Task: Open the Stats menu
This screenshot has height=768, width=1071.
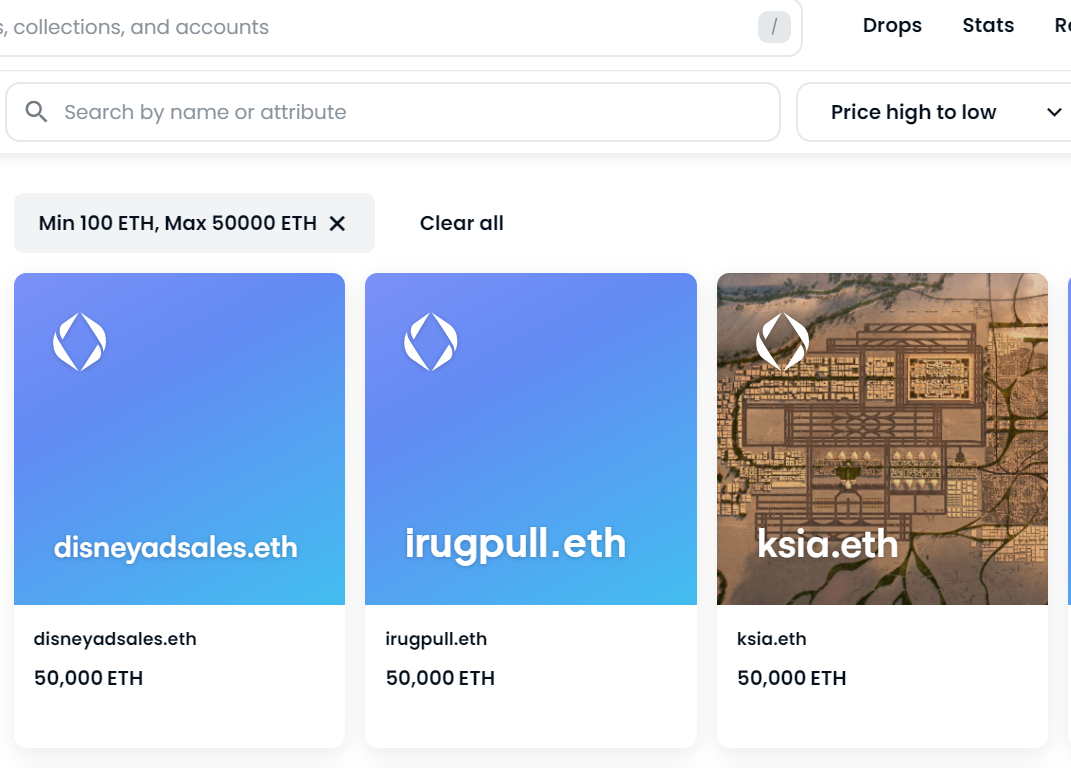Action: click(988, 25)
